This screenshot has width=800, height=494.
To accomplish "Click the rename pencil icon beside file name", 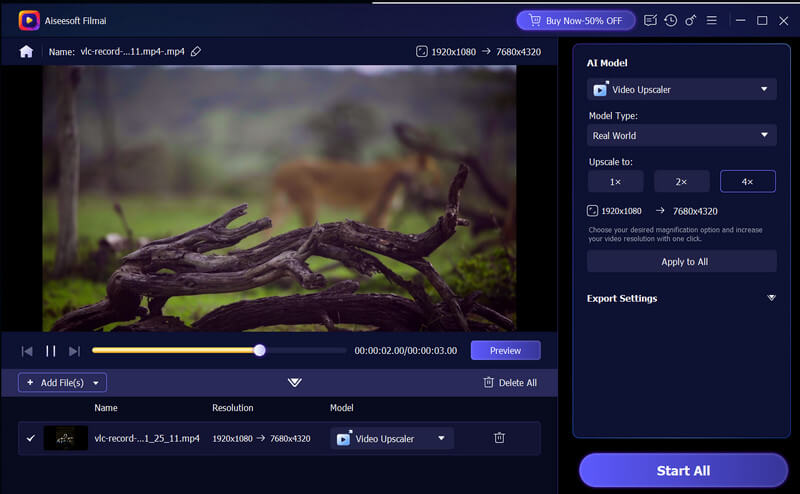I will coord(196,51).
